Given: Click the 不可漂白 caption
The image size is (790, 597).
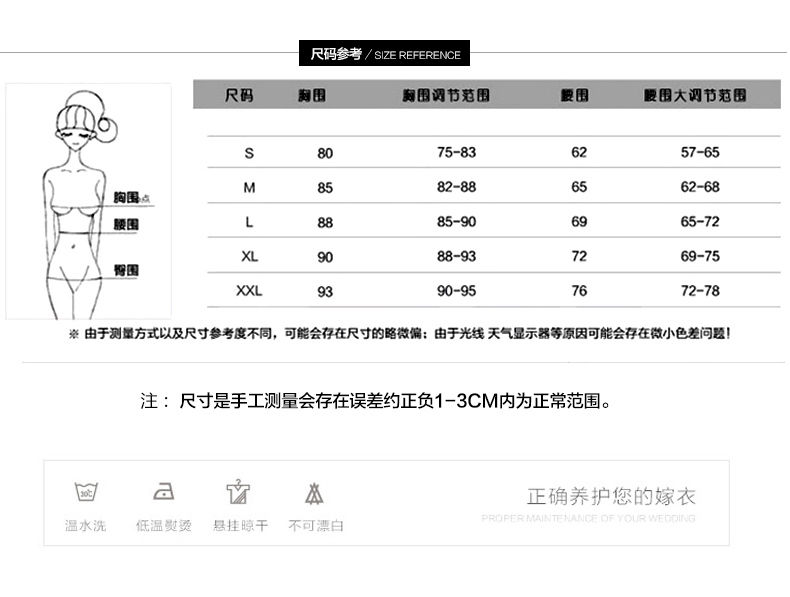Looking at the screenshot, I should tap(316, 526).
